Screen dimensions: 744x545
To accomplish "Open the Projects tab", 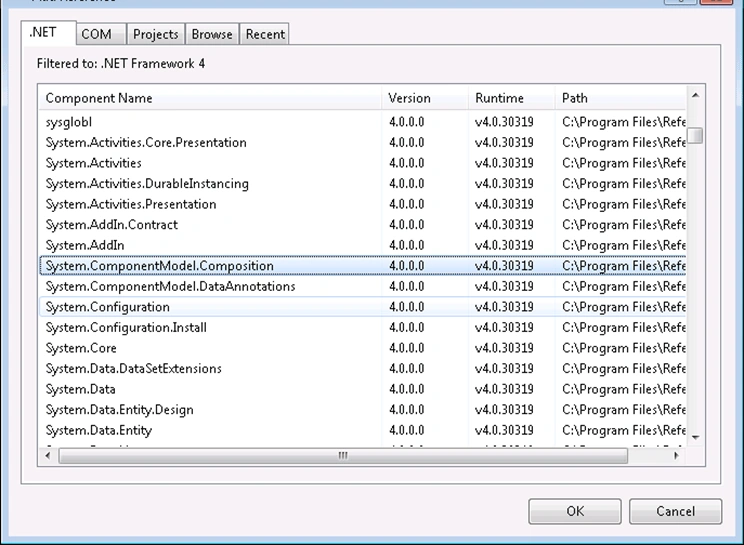I will click(x=156, y=34).
